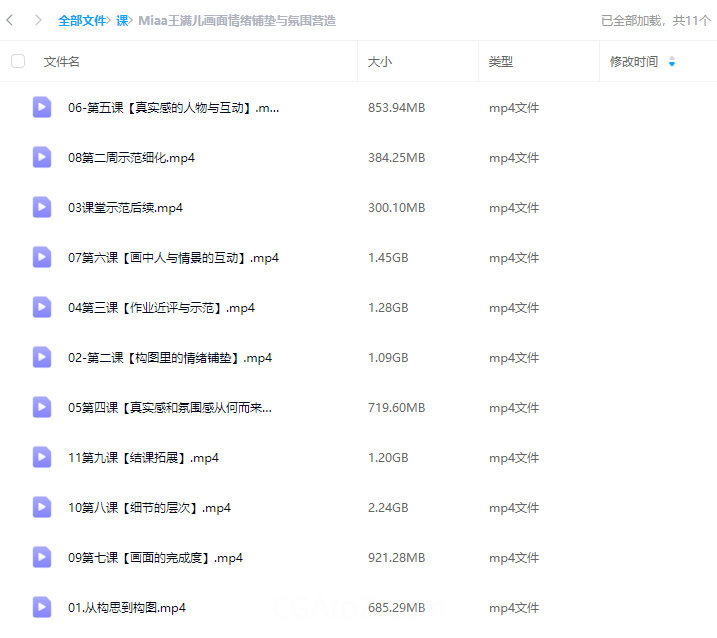Click the 类型 column header

pos(501,62)
